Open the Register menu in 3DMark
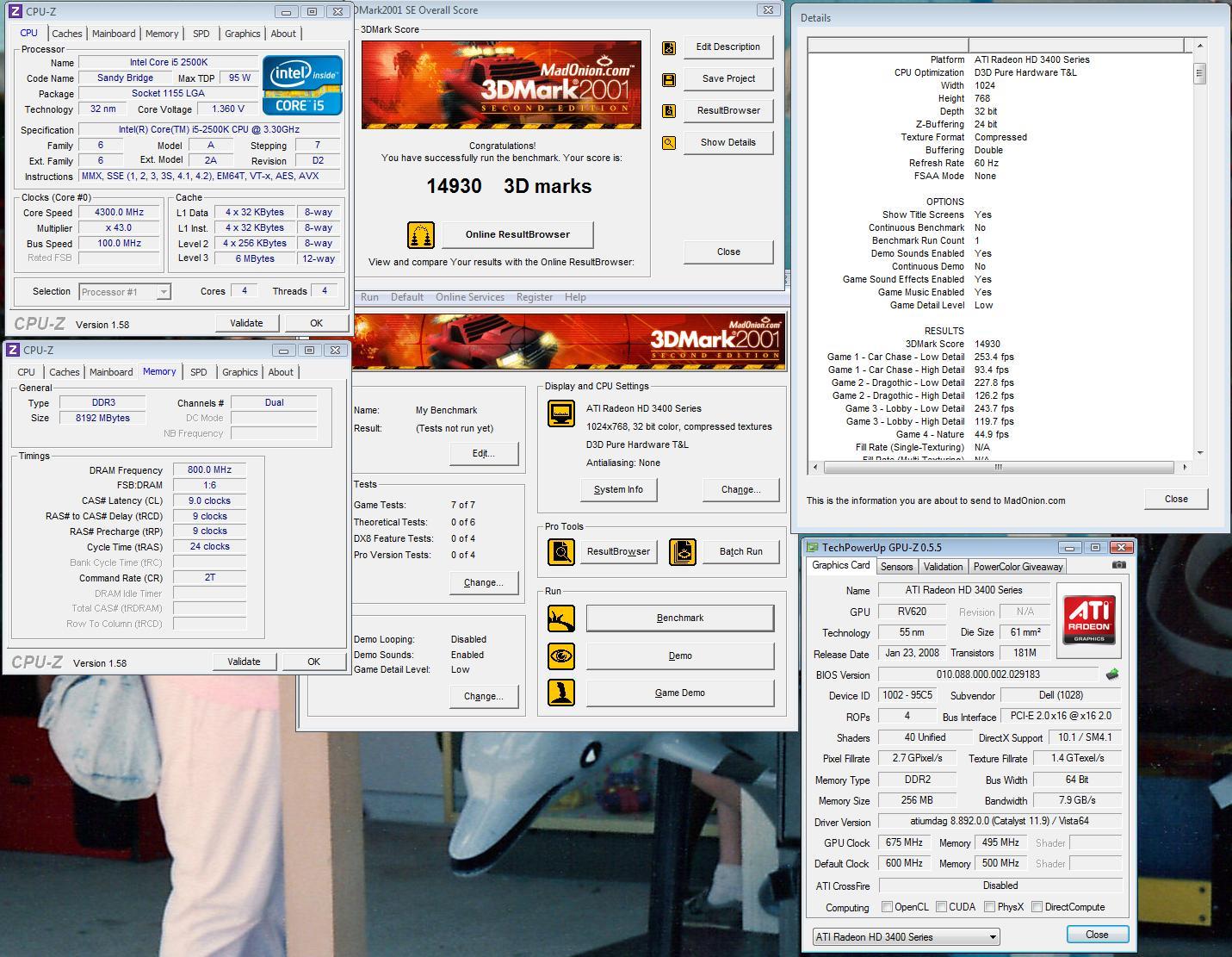Screen dimensions: 1232x957 coord(535,297)
